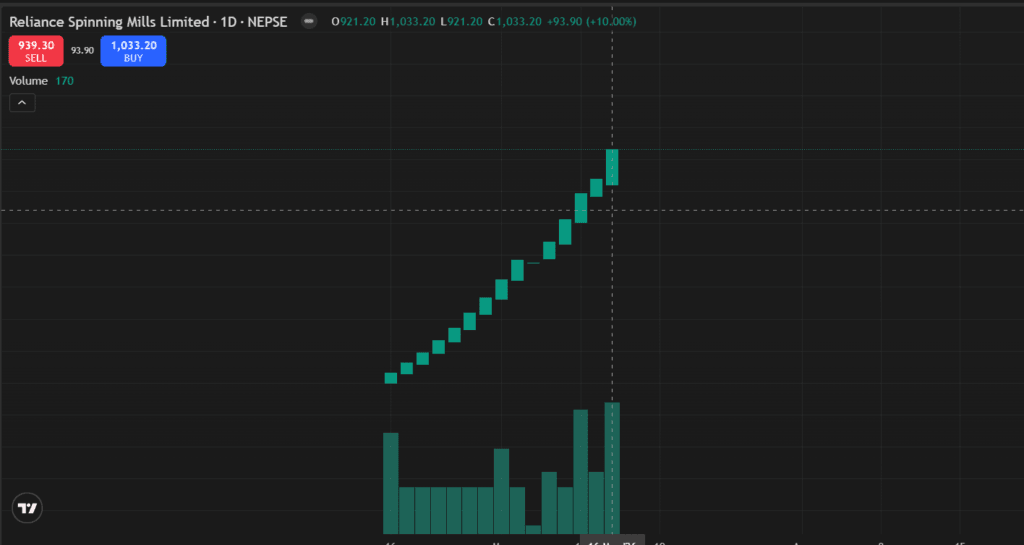Click the 93.90 spread value between Sell and Buy
1024x545 pixels.
point(82,51)
